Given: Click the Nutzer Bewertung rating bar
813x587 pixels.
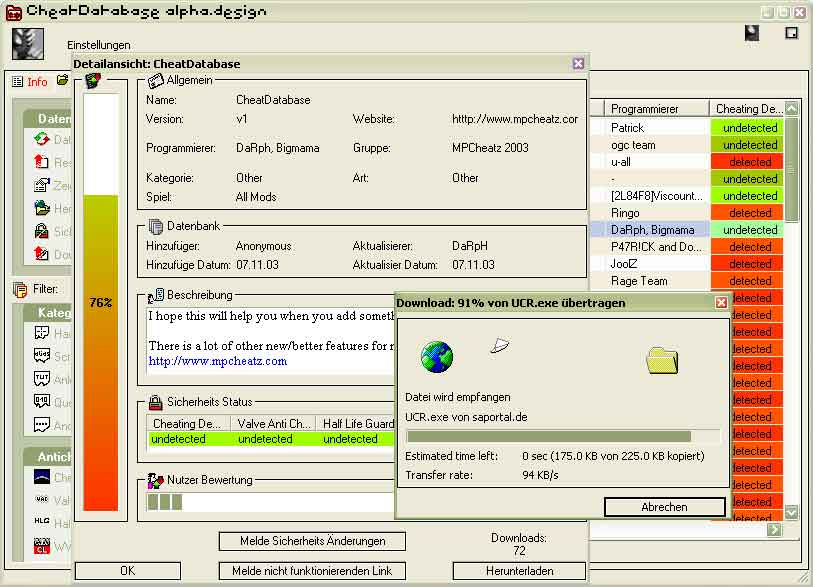Looking at the screenshot, I should (x=270, y=501).
